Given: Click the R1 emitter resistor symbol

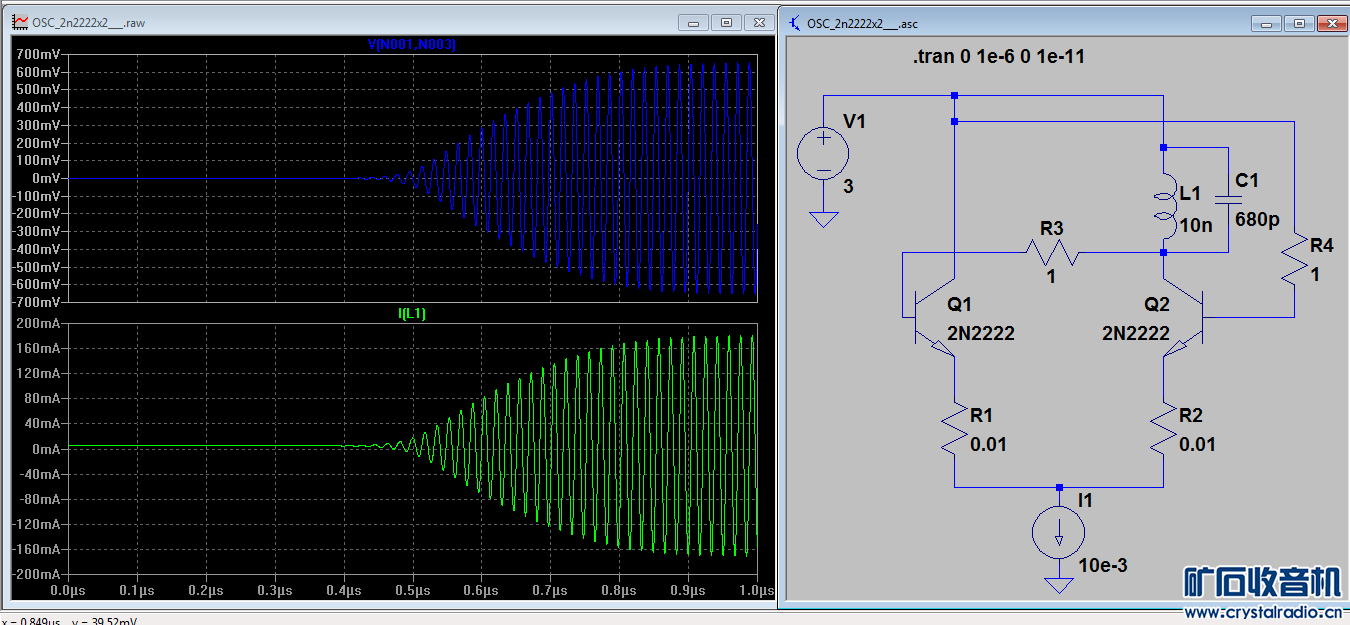Looking at the screenshot, I should pyautogui.click(x=954, y=430).
